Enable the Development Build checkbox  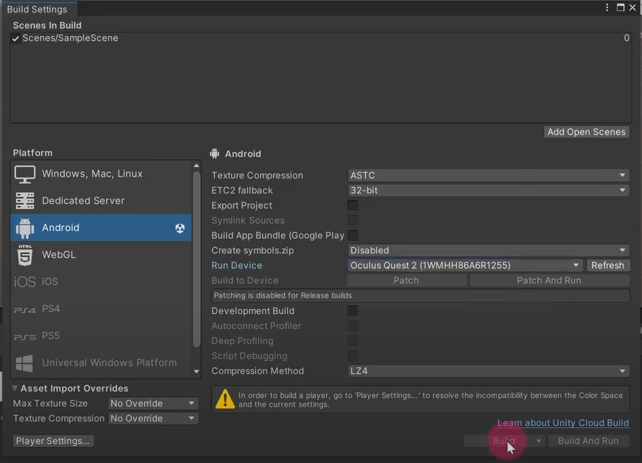click(353, 311)
